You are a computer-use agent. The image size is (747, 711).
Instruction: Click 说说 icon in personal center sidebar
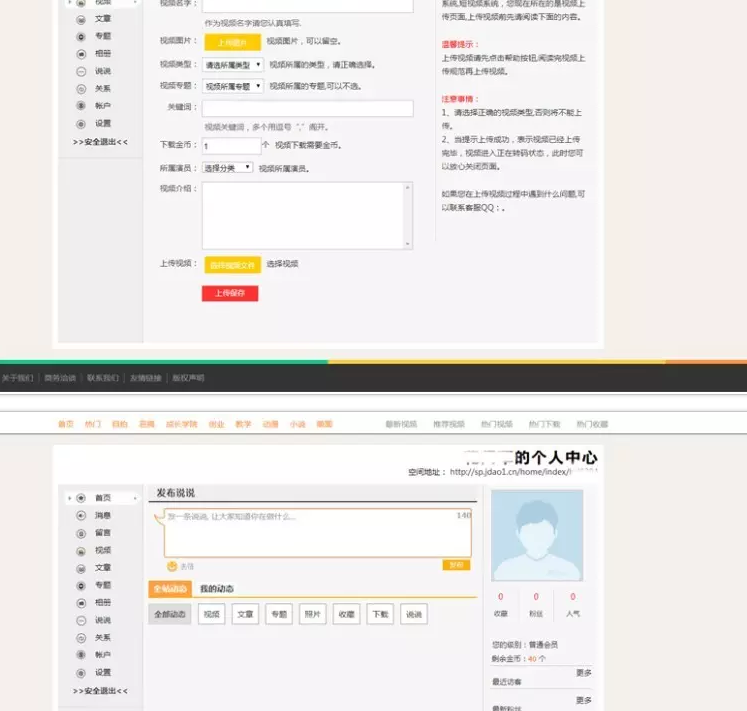tap(81, 620)
